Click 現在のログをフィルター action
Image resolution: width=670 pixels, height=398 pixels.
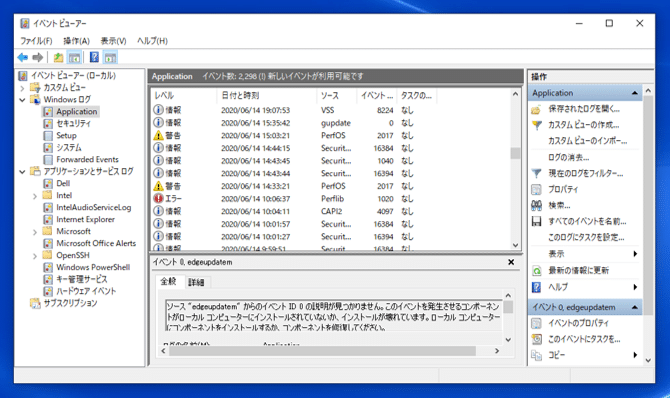tap(585, 173)
